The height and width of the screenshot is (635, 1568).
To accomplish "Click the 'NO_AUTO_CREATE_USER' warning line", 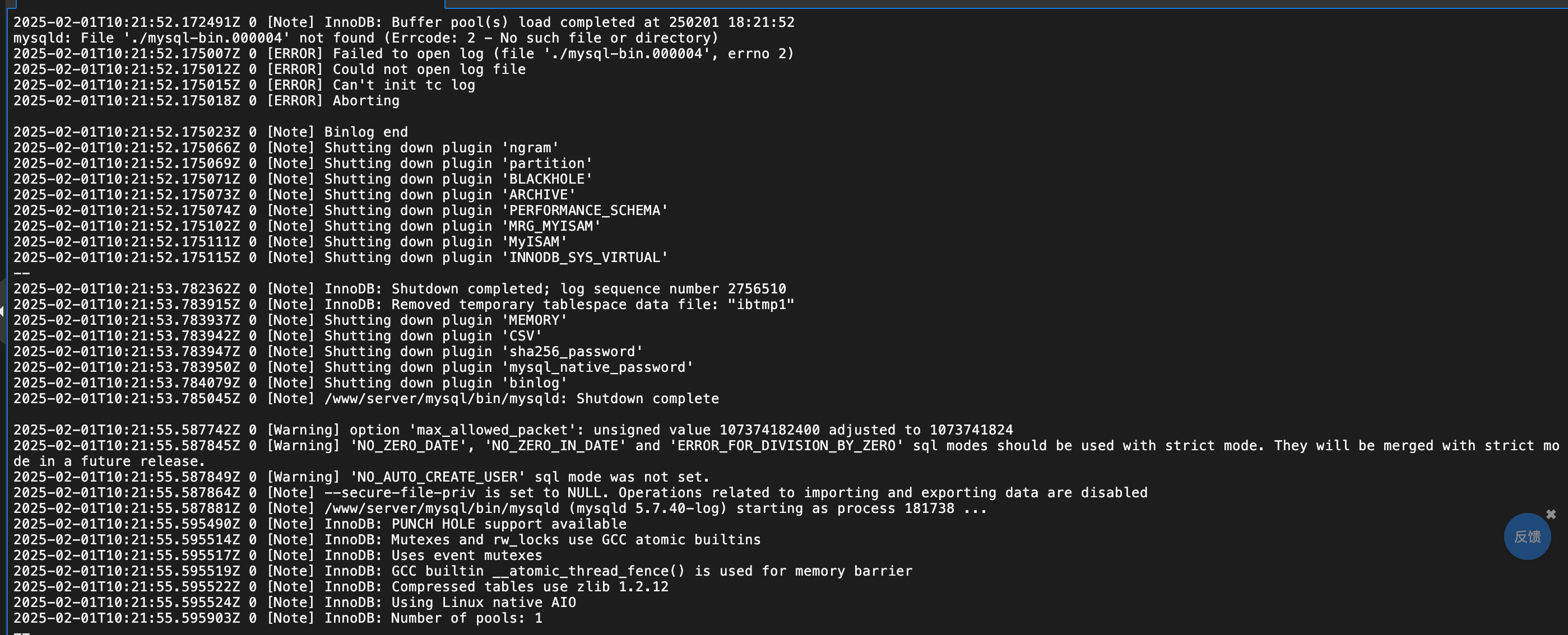I will [361, 478].
